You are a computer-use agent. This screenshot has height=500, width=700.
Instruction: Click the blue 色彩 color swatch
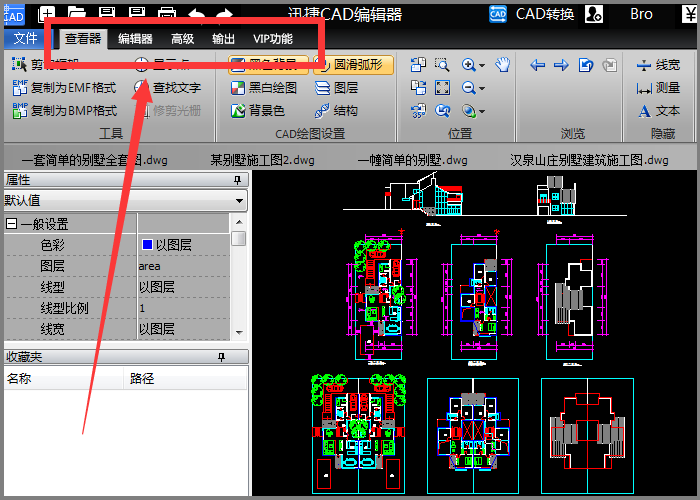pos(147,244)
